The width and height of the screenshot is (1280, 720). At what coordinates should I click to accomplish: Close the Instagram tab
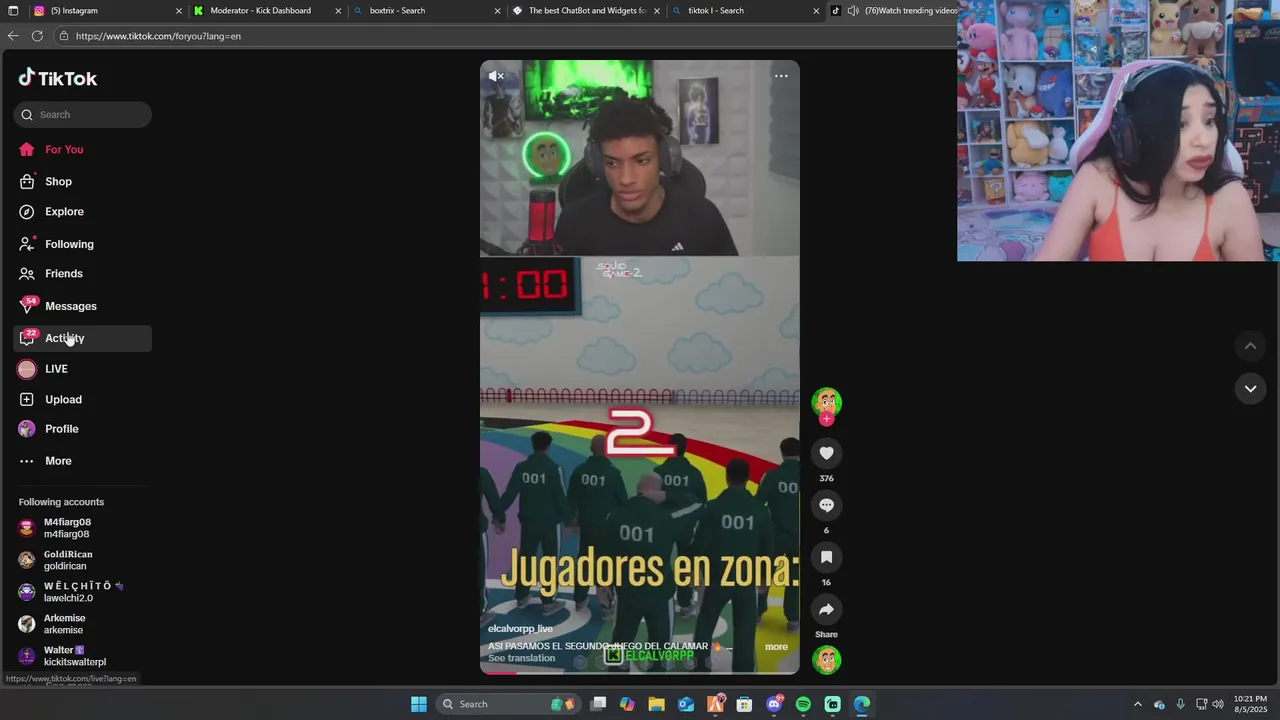coord(179,11)
